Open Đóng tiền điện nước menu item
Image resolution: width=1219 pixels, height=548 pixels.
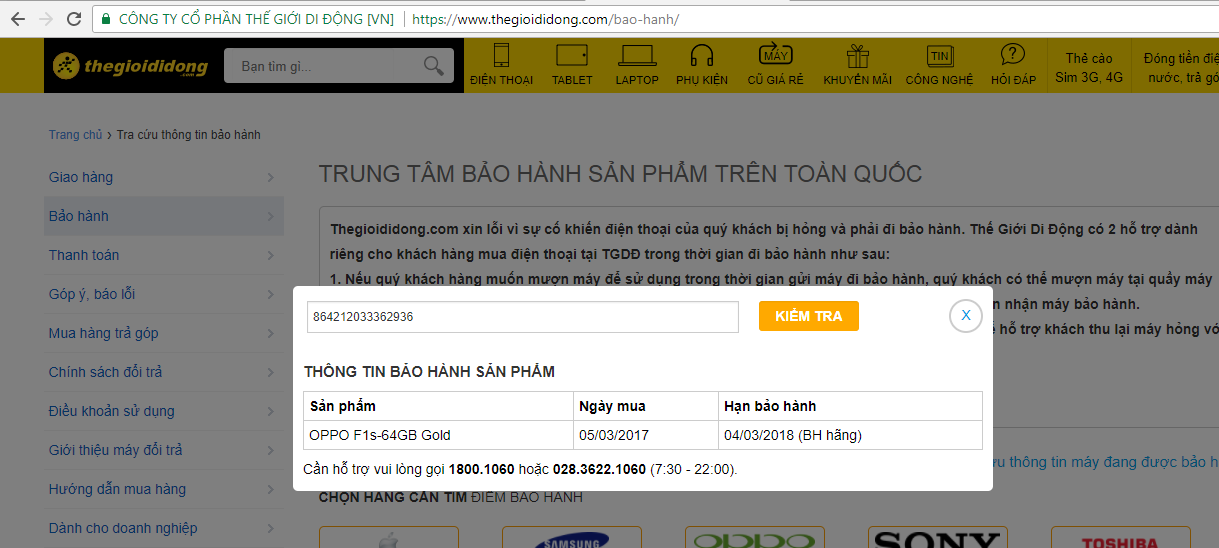click(1181, 67)
